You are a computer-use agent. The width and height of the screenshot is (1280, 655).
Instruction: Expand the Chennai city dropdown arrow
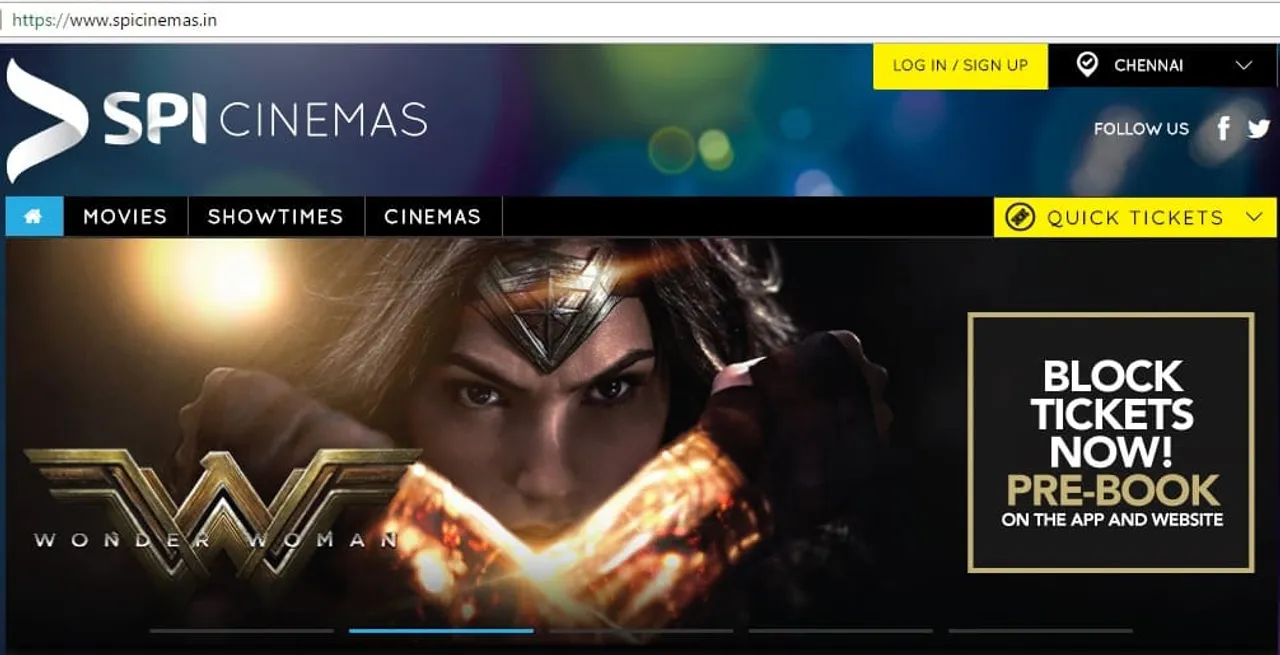[1243, 65]
